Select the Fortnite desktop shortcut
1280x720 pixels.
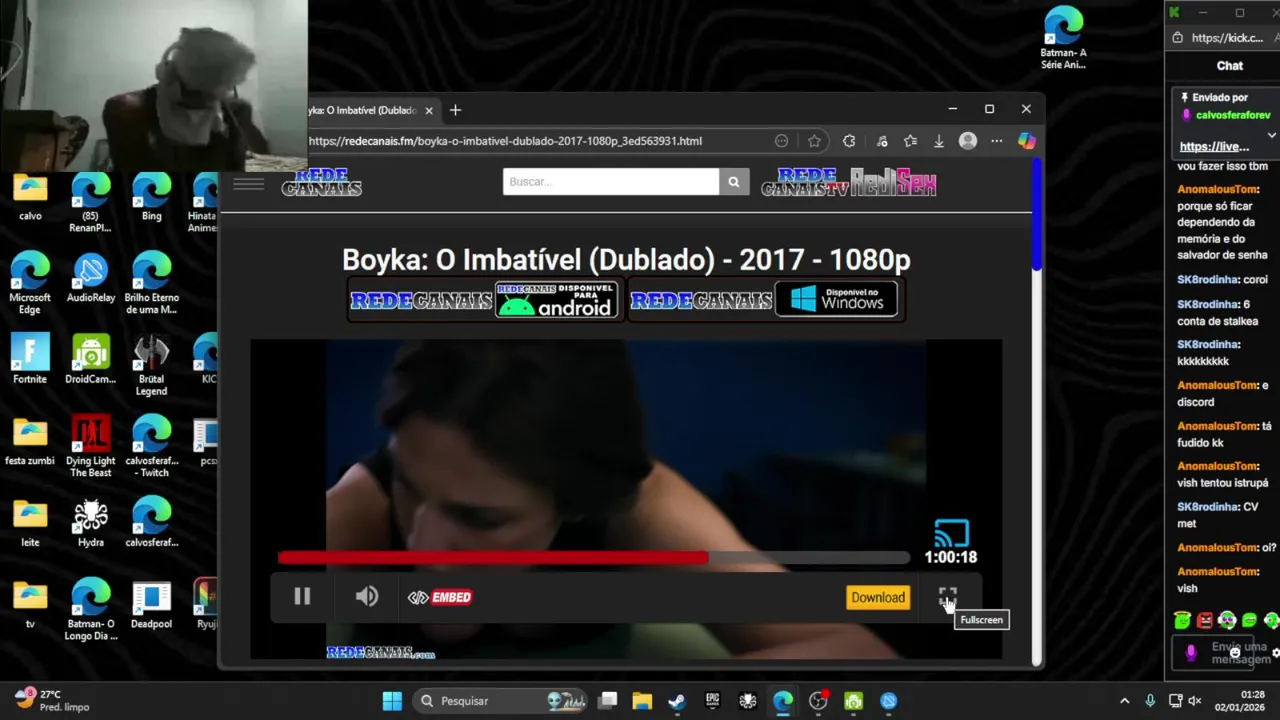pyautogui.click(x=30, y=359)
